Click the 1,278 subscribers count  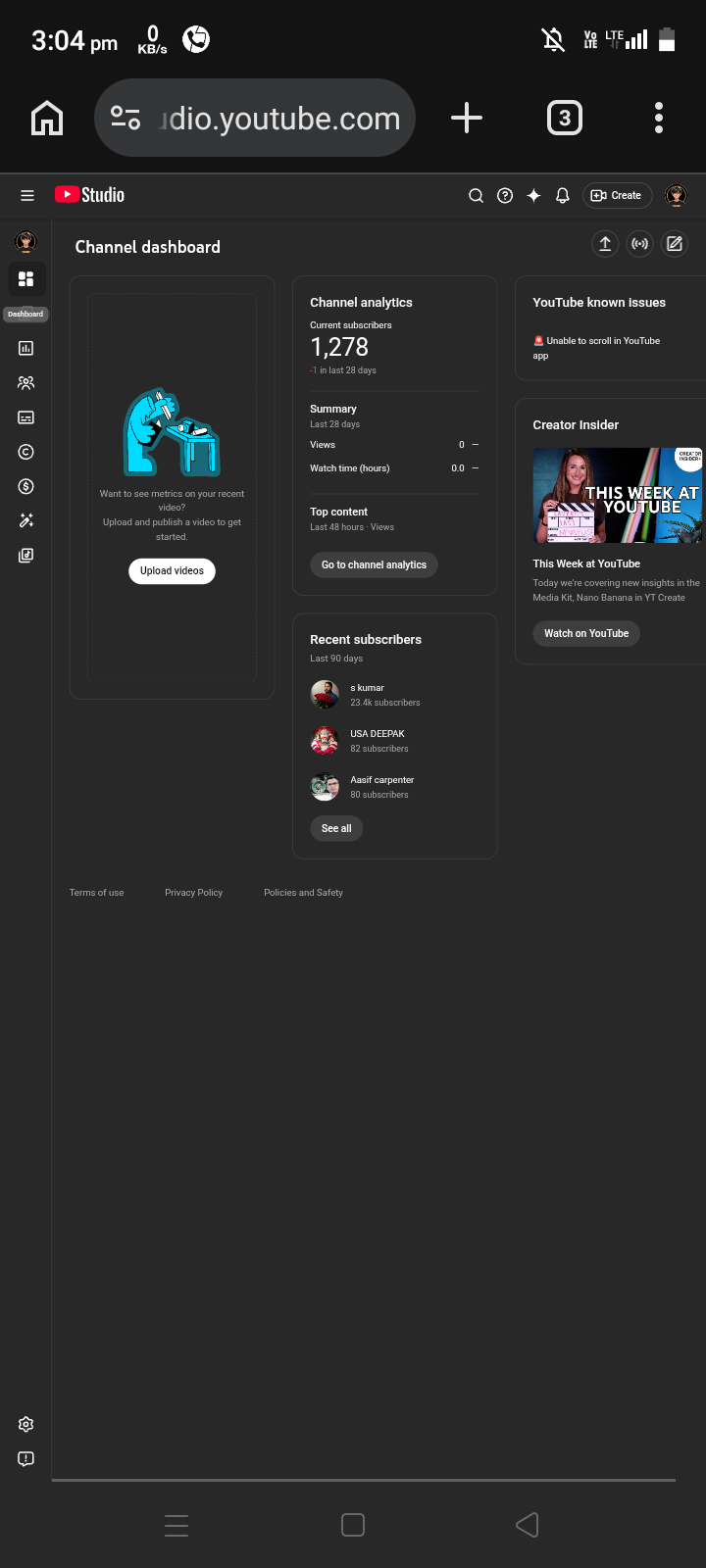click(339, 347)
